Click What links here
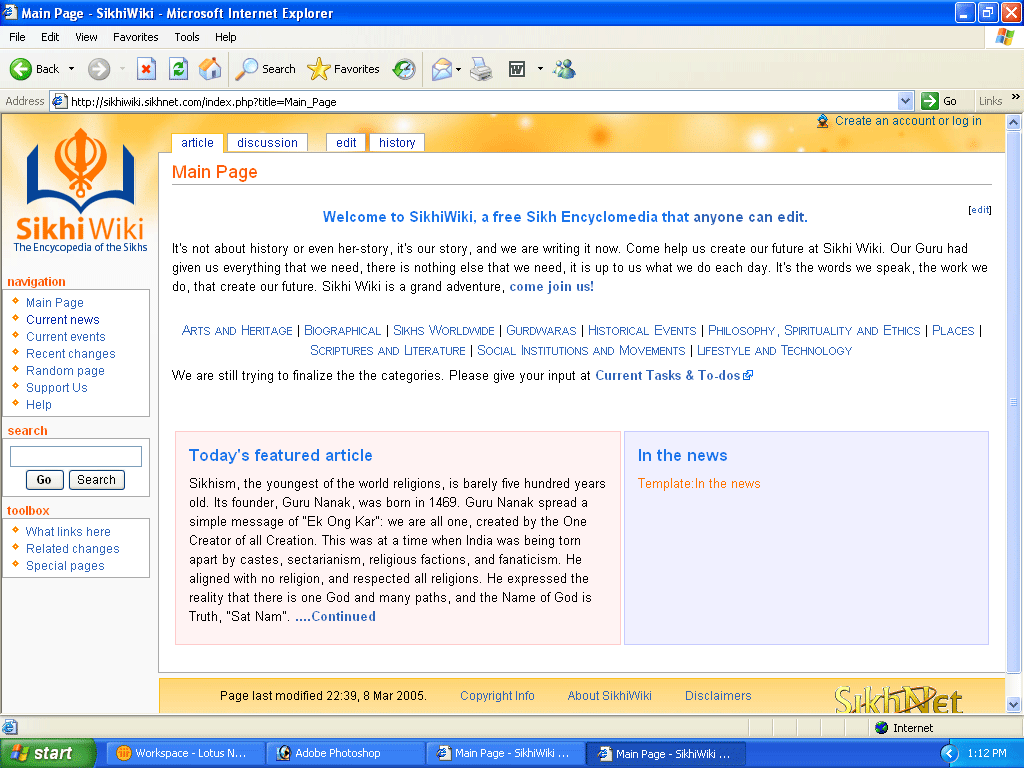The image size is (1024, 768). coord(68,532)
